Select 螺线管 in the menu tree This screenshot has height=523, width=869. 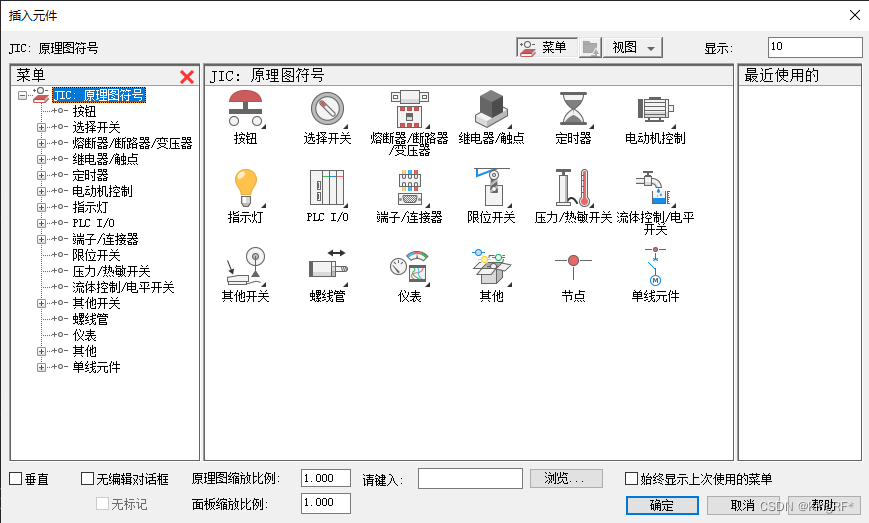90,320
